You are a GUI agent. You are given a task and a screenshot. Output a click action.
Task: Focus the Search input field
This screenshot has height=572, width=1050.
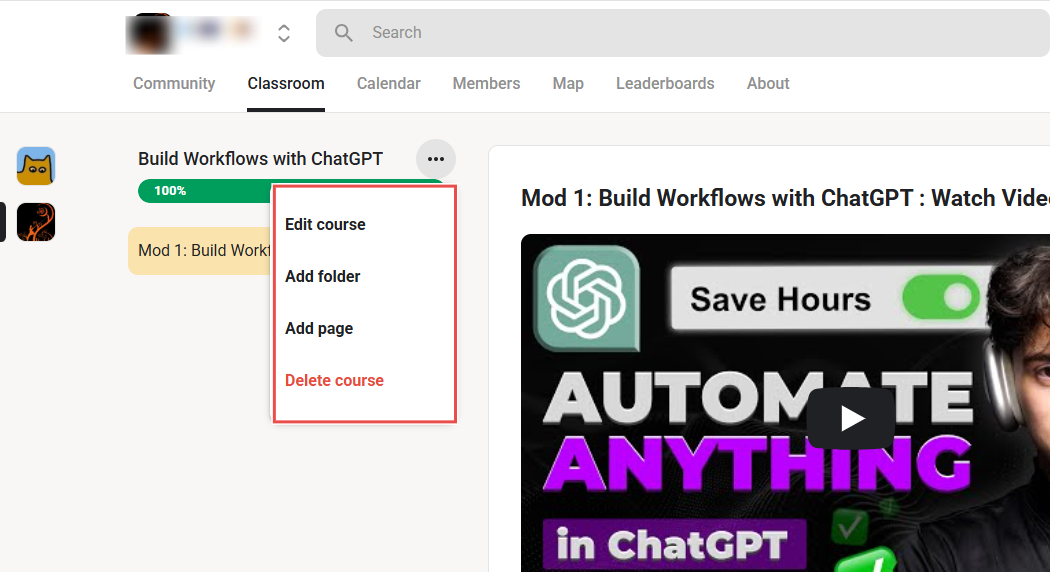pos(683,33)
